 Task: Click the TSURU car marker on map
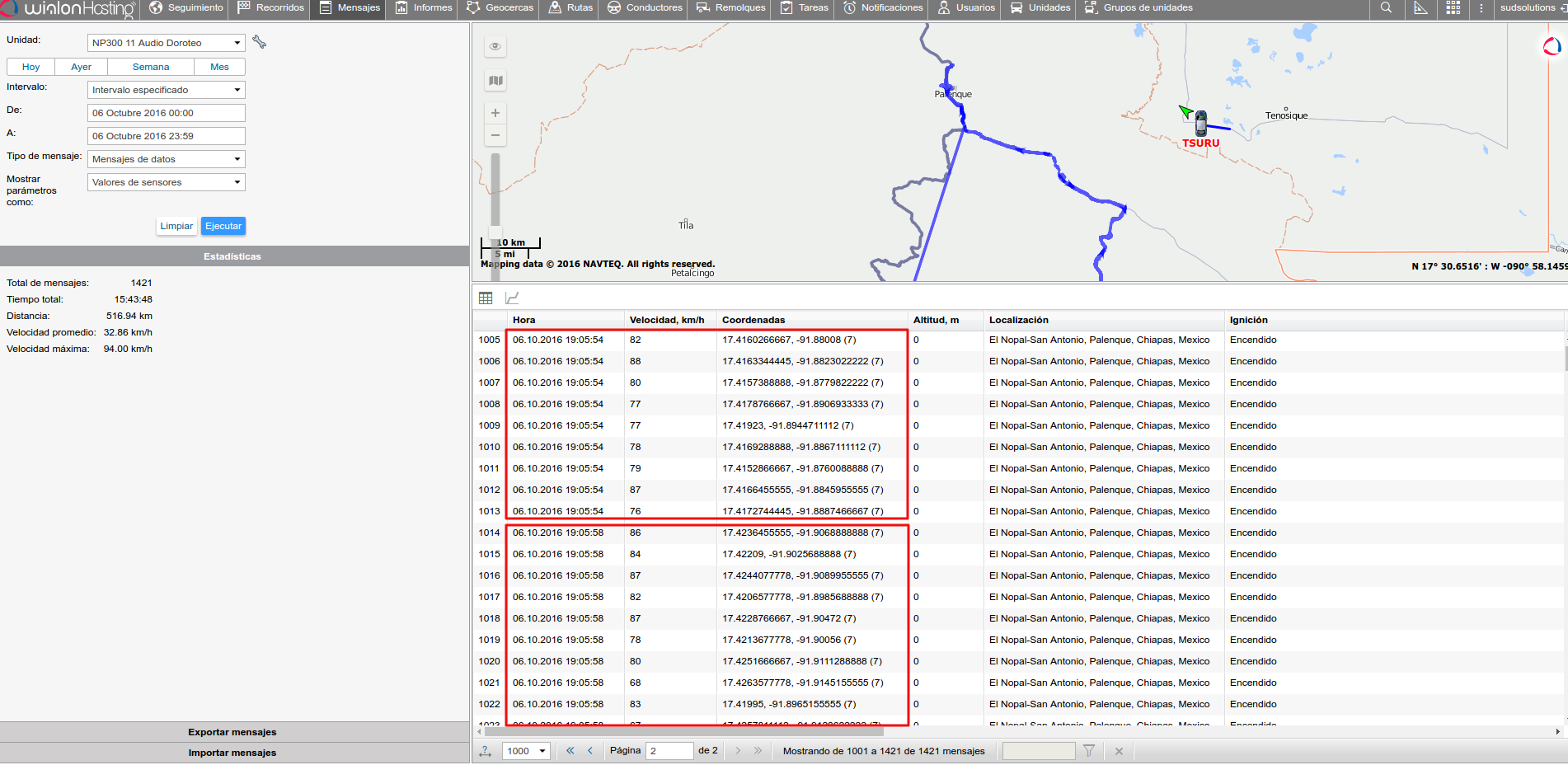click(x=1201, y=124)
